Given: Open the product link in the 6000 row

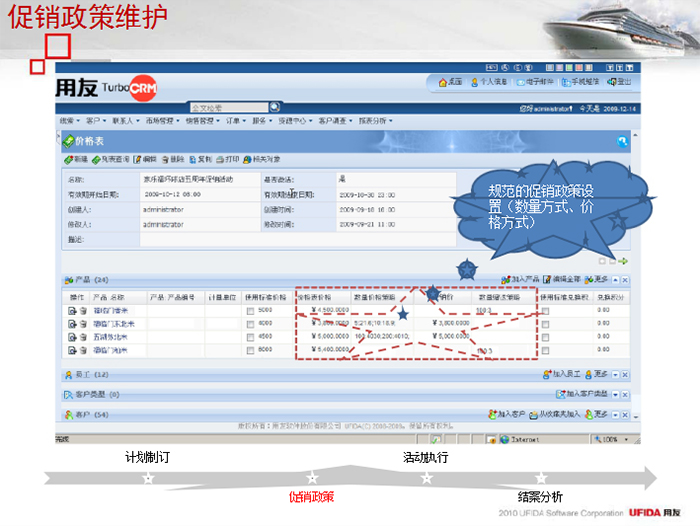Looking at the screenshot, I should coord(114,324).
